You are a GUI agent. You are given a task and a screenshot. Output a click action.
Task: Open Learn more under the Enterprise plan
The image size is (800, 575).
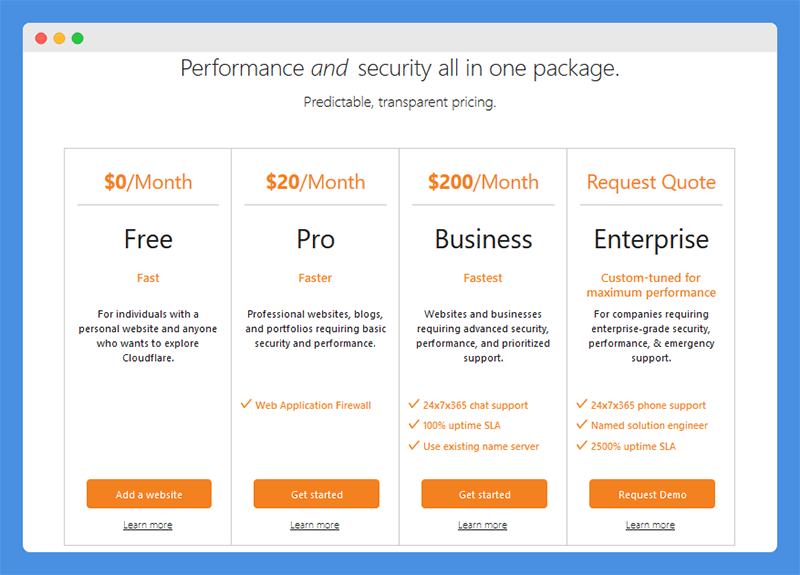[x=651, y=525]
